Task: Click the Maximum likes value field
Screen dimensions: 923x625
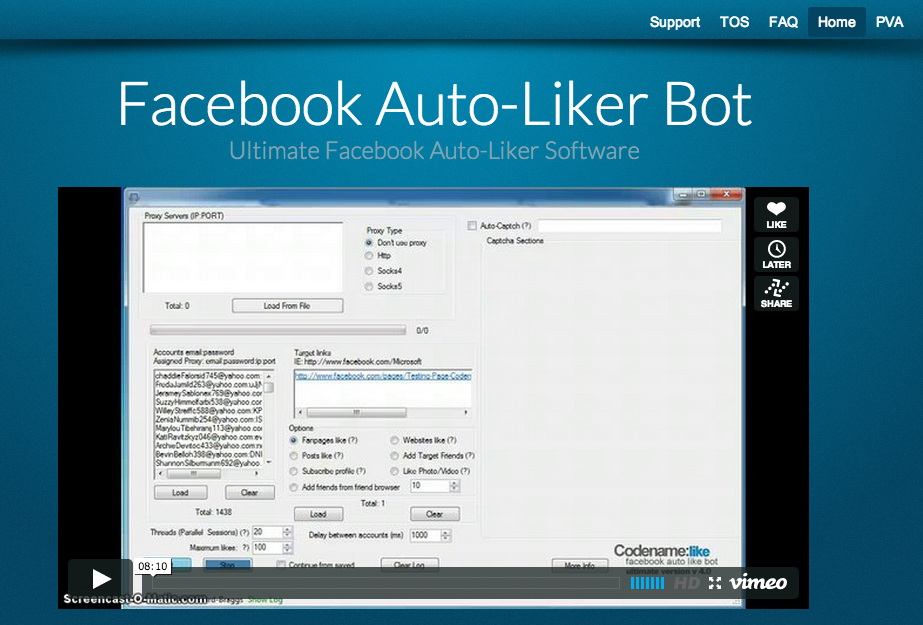Action: pyautogui.click(x=267, y=547)
